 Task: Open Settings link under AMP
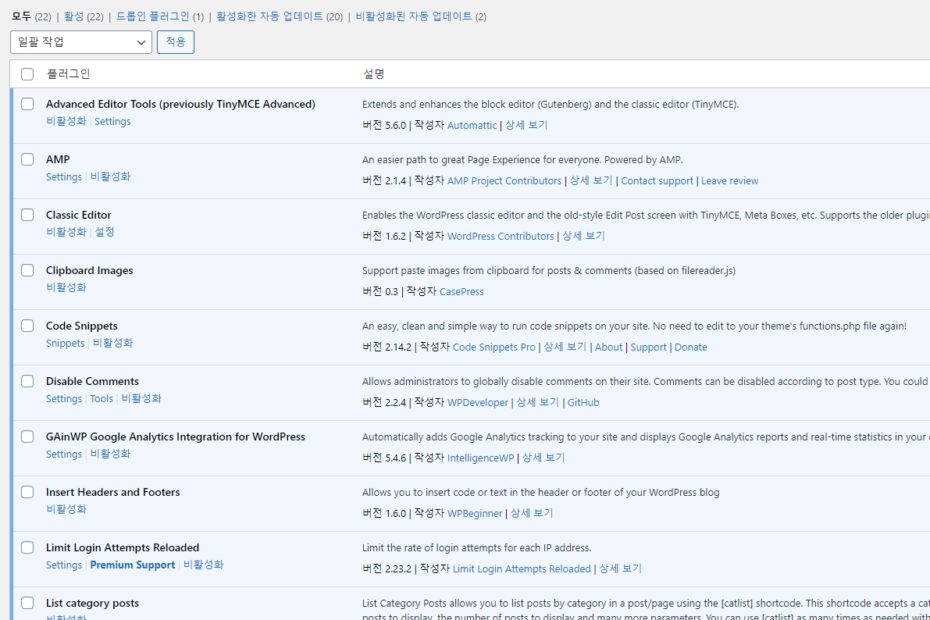point(64,177)
